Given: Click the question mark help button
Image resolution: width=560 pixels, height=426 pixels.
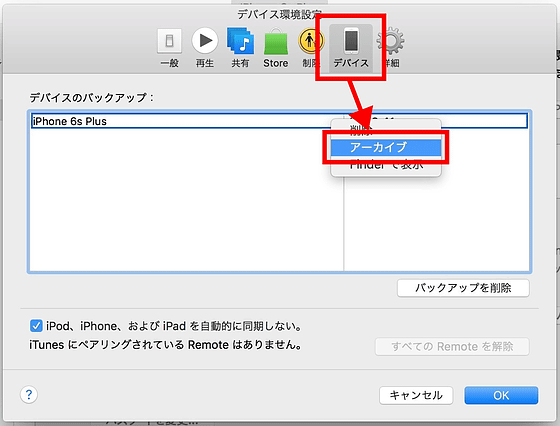Looking at the screenshot, I should coord(29,395).
